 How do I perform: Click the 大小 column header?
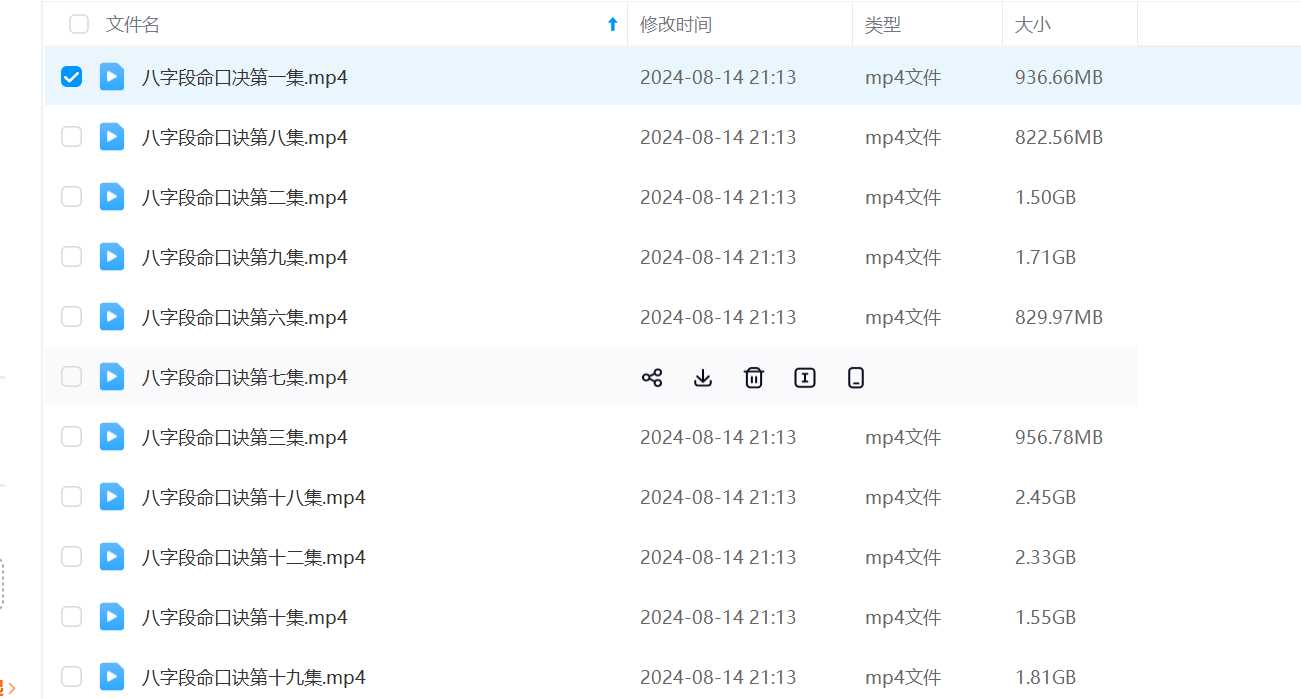1033,25
